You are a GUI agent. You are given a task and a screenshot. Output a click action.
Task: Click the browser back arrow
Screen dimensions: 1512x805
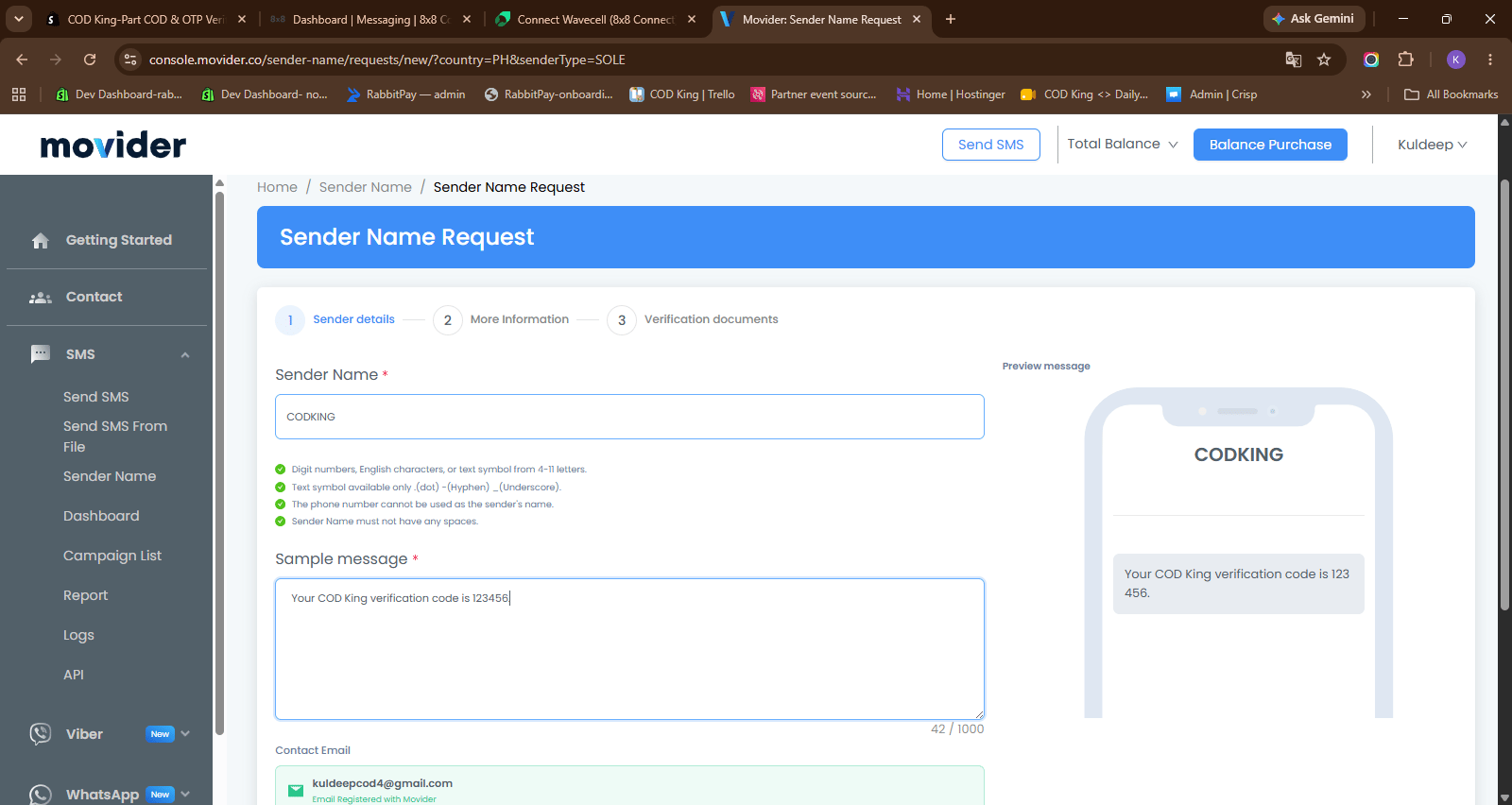22,60
